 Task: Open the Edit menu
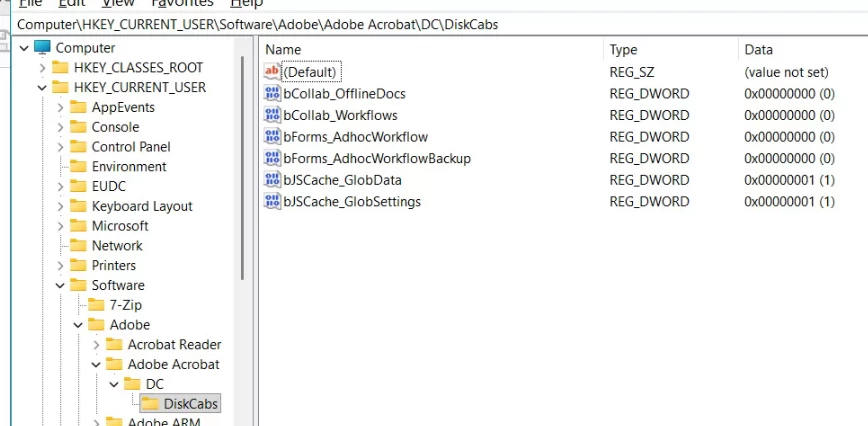(72, 3)
